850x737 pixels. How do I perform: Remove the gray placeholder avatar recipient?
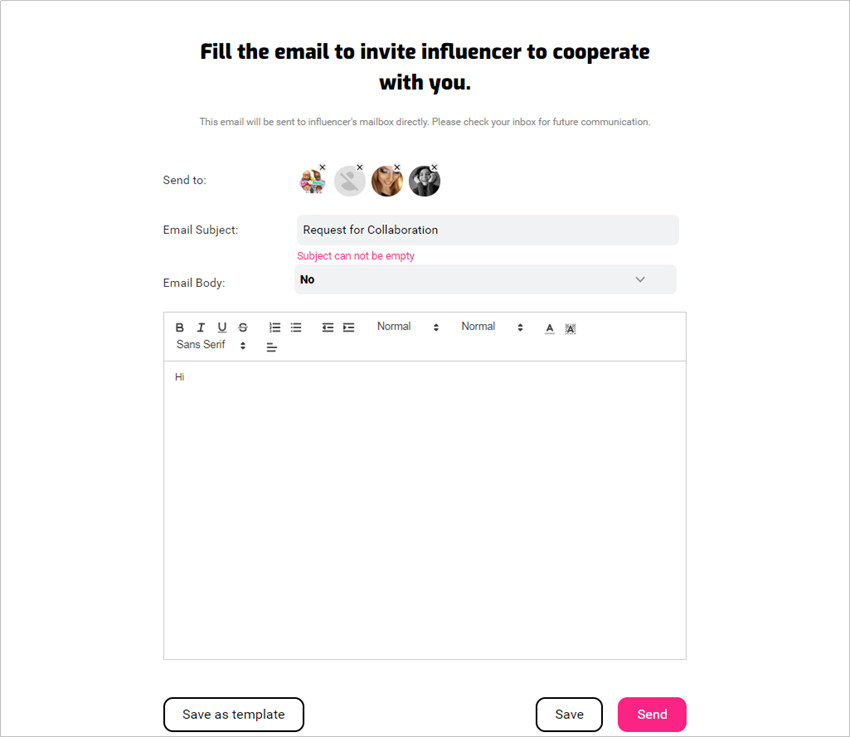[359, 167]
